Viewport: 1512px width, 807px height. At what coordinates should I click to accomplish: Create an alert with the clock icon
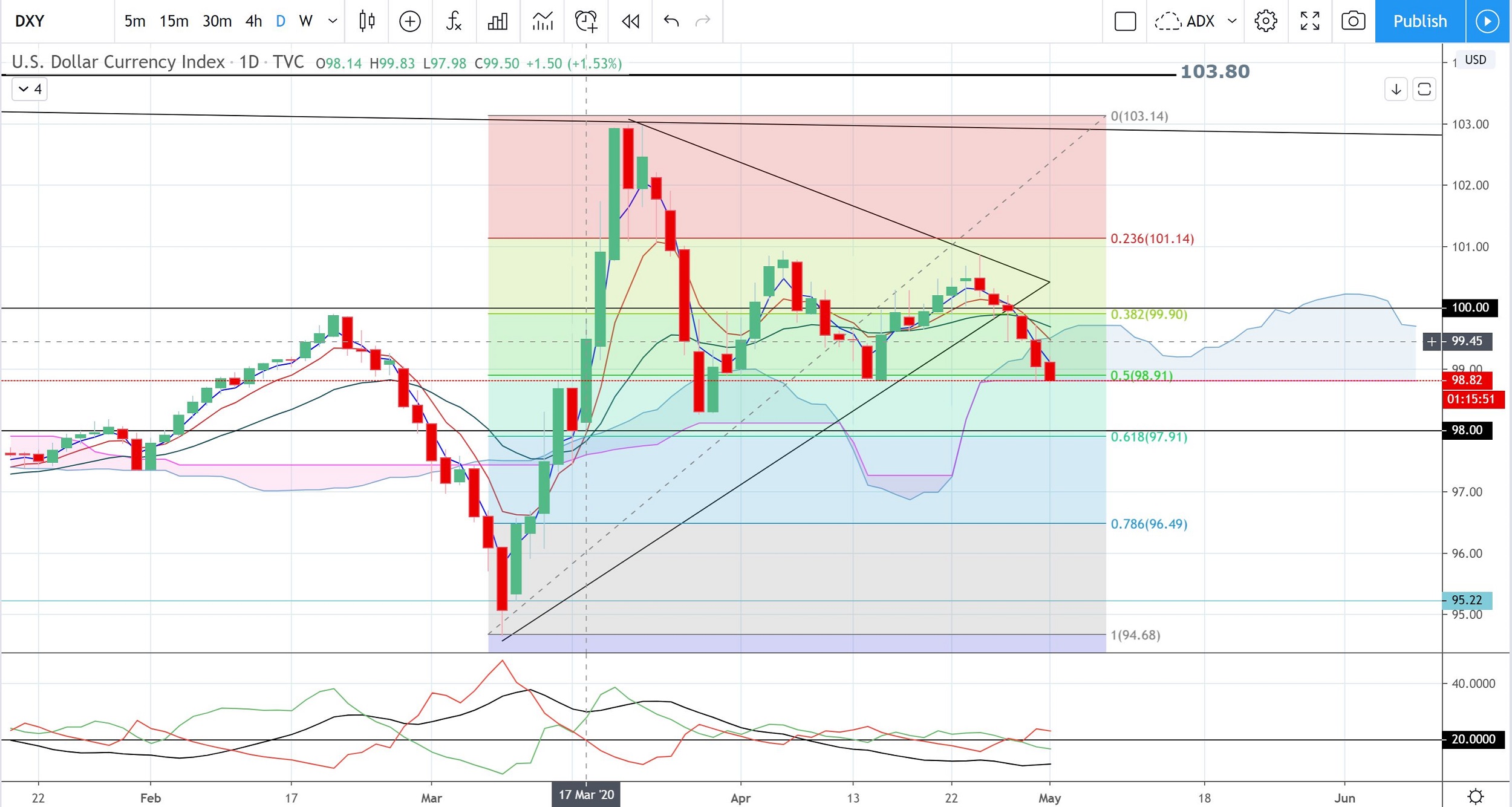586,21
